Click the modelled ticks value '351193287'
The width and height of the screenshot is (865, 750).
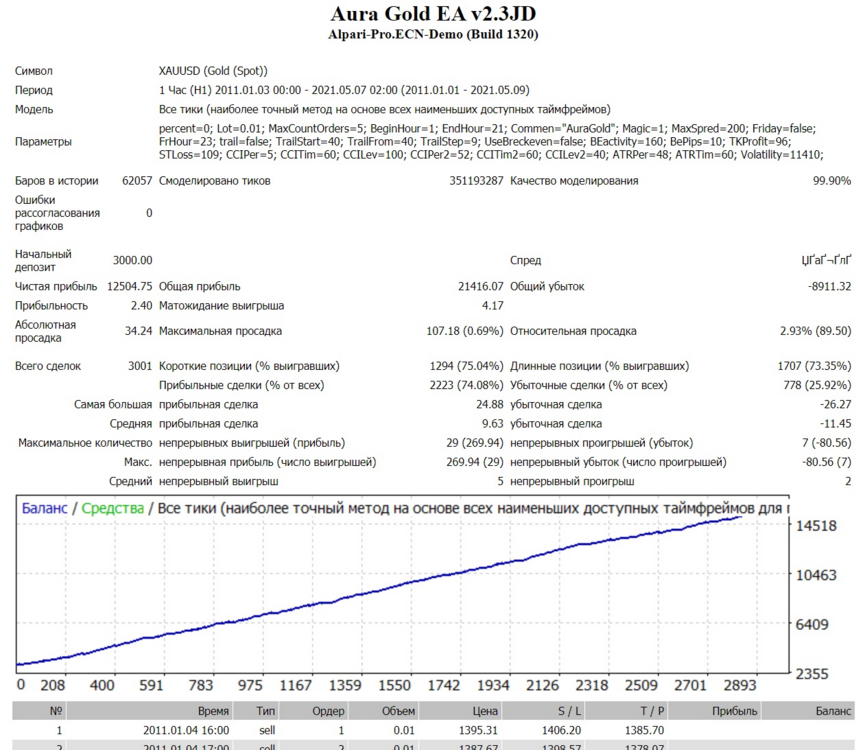coord(476,181)
